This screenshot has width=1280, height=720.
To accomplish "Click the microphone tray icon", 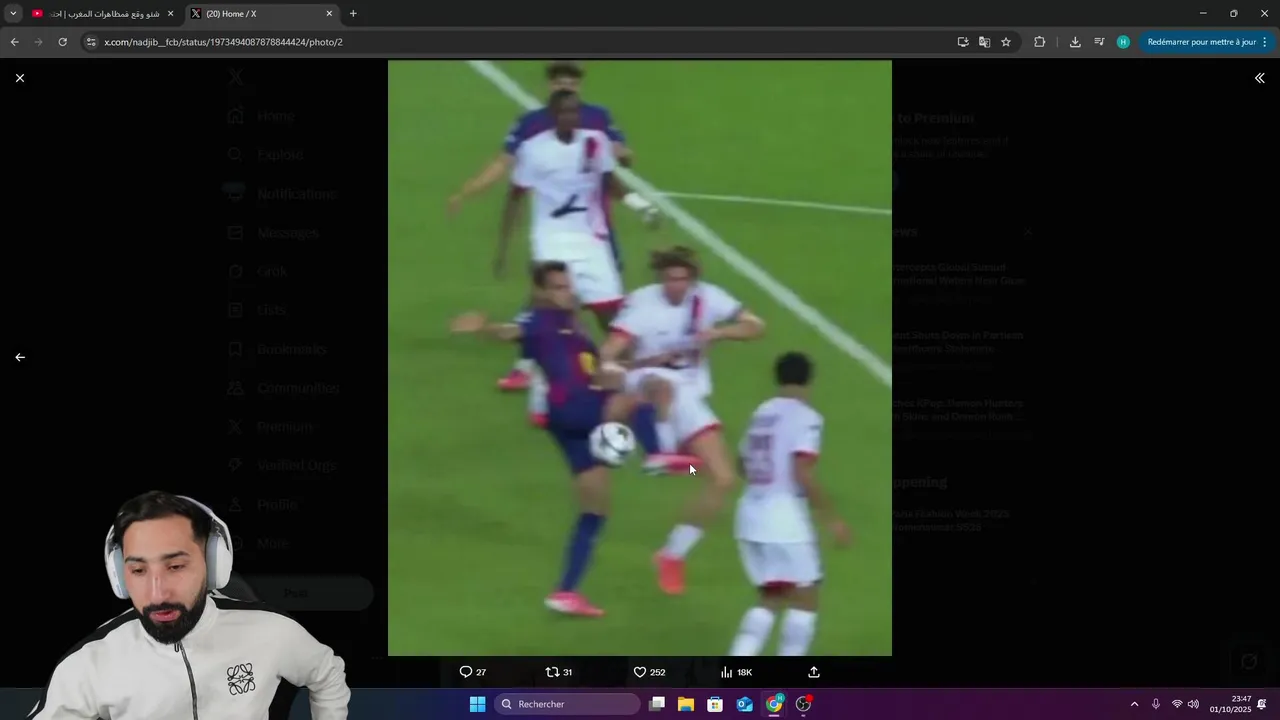I will pos(1156,704).
